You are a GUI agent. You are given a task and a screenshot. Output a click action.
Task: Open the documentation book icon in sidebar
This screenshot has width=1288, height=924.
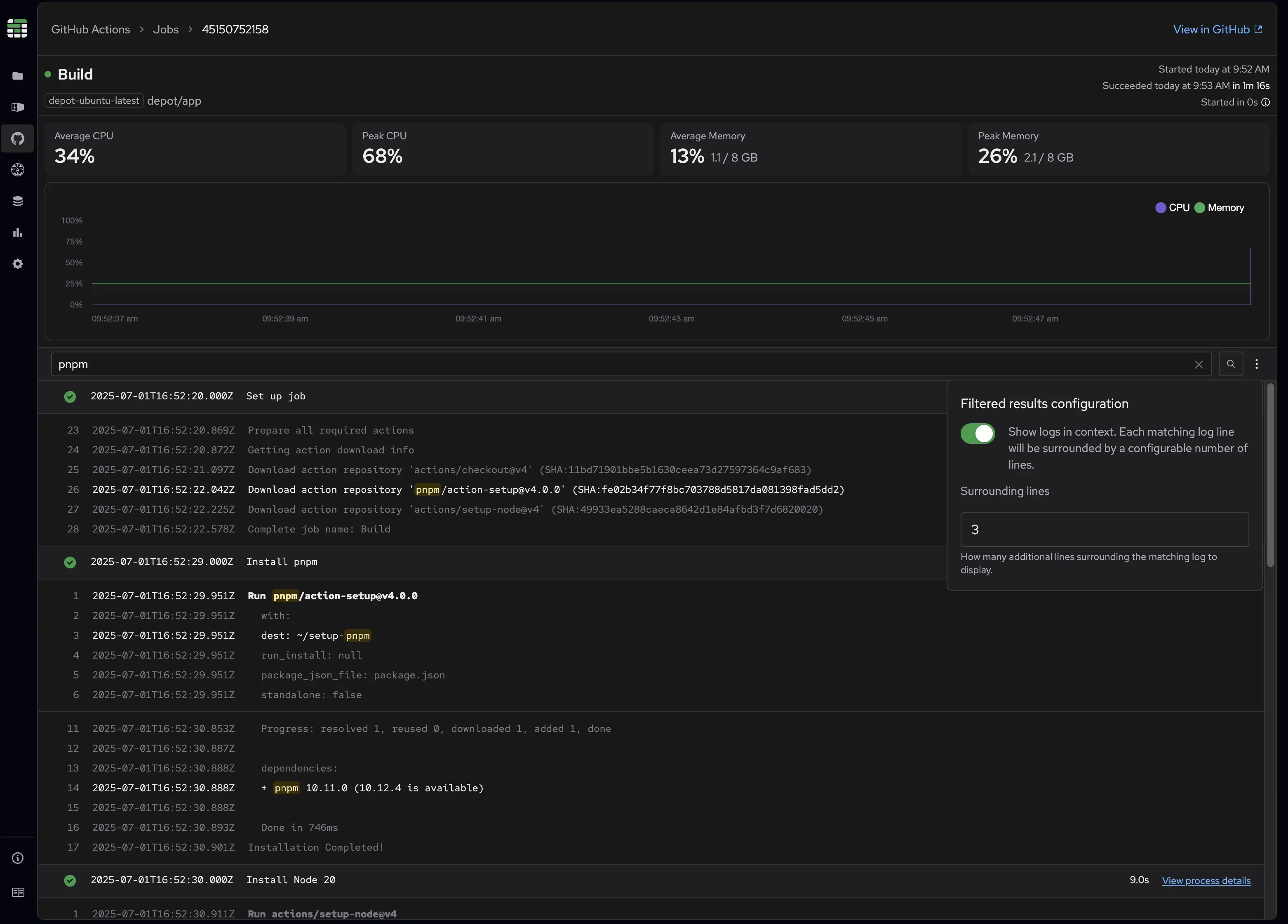point(18,892)
